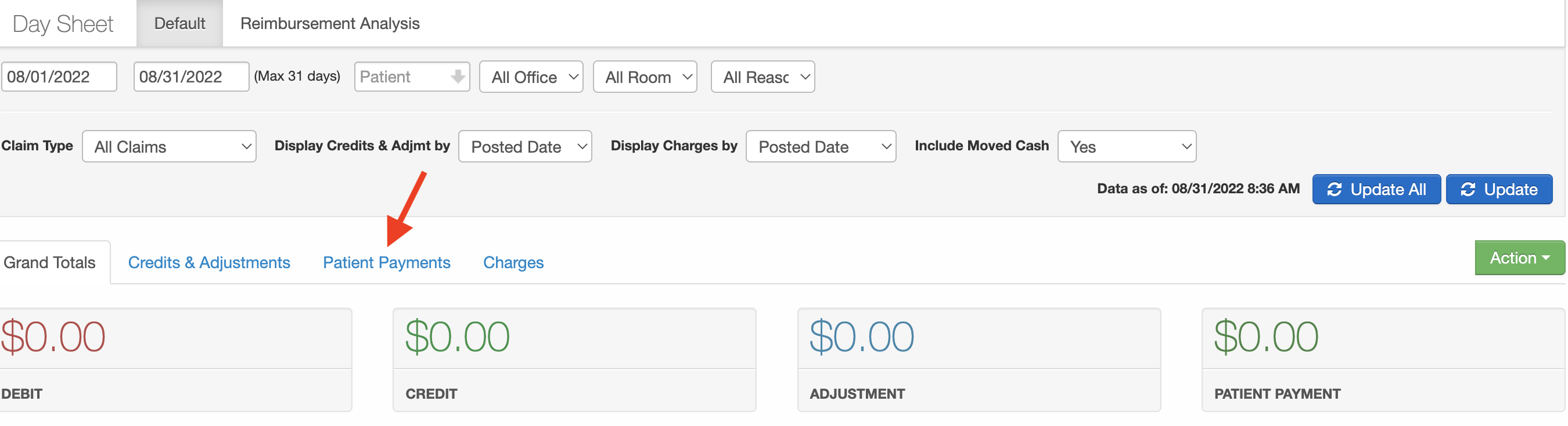Click the Include Moved Cash label
This screenshot has width=1568, height=426.
click(982, 146)
